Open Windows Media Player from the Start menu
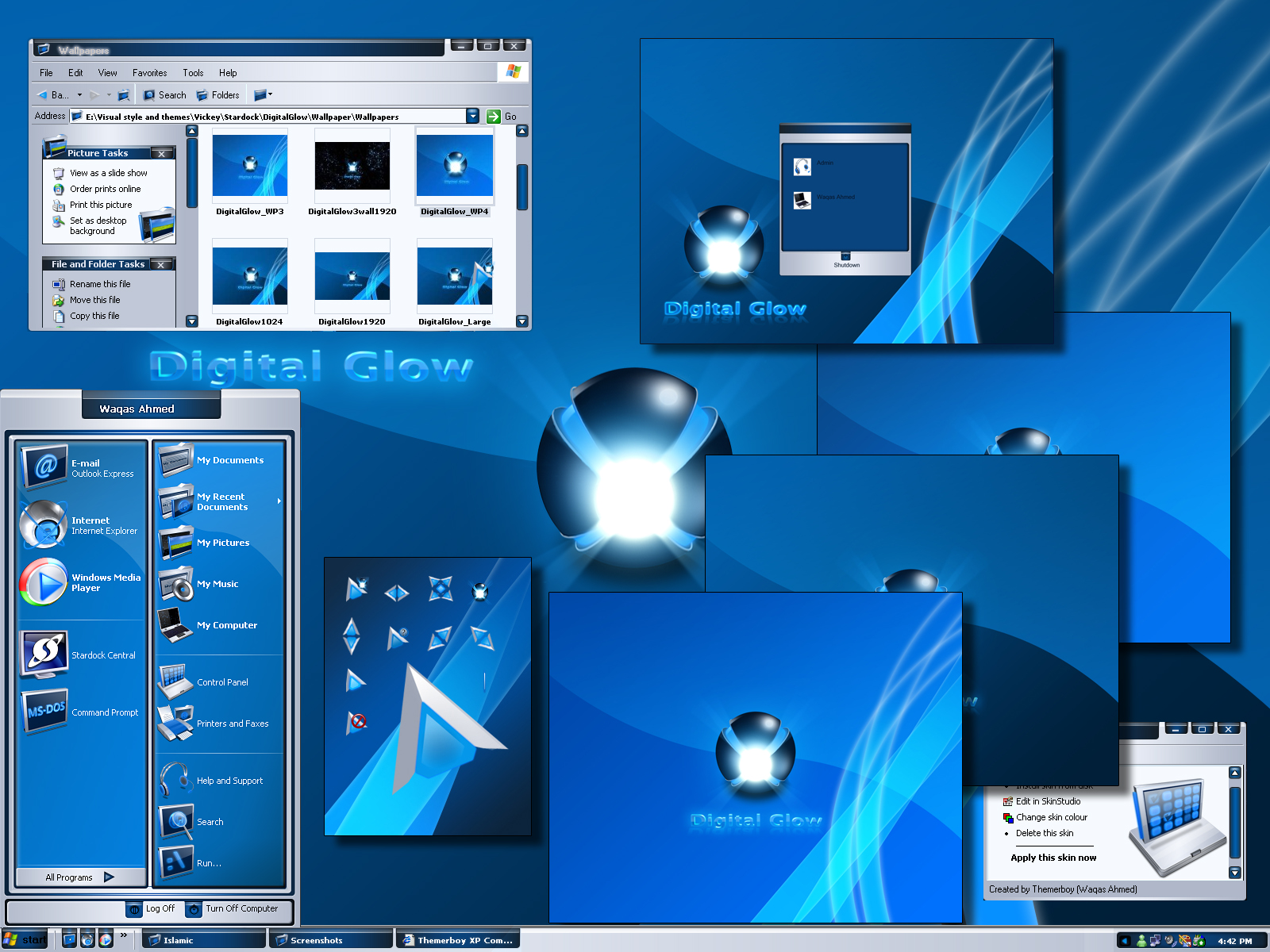This screenshot has width=1270, height=952. (81, 582)
